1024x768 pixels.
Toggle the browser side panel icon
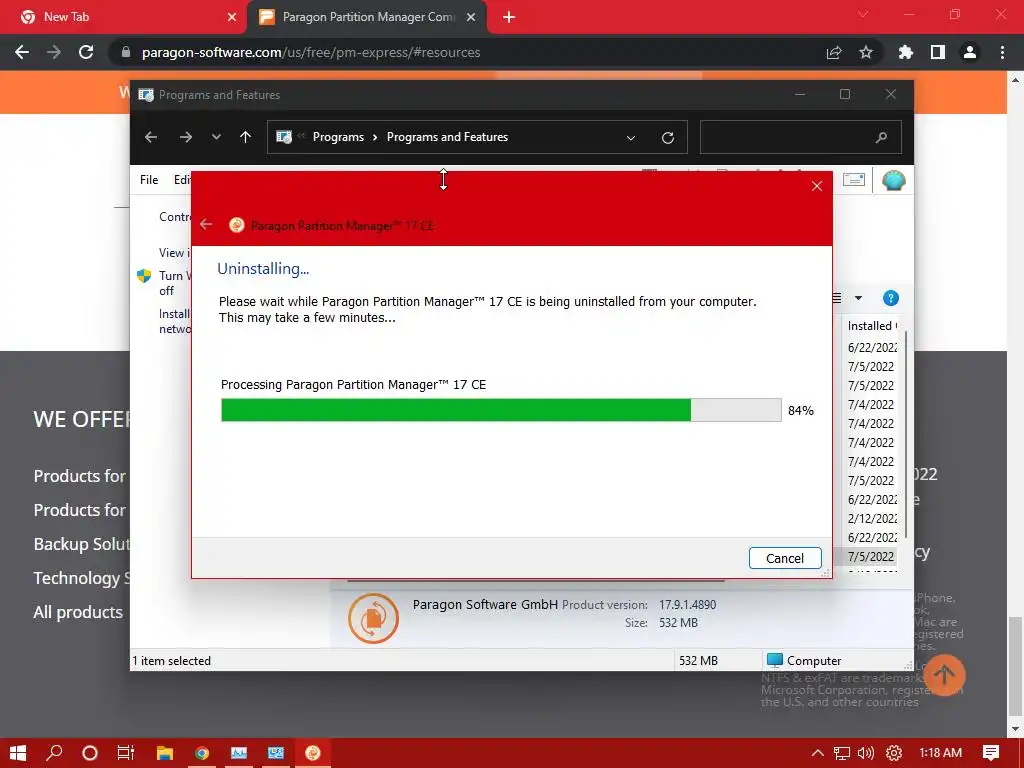pyautogui.click(x=938, y=52)
